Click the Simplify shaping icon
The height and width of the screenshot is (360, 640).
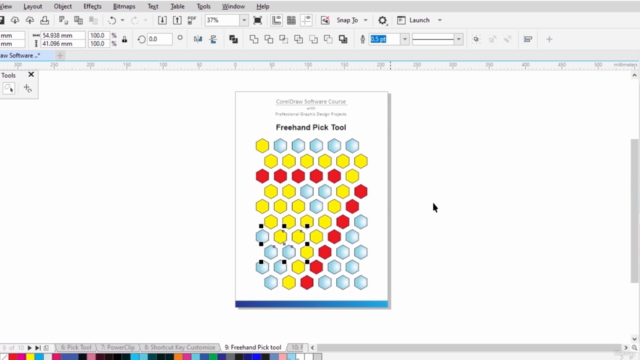pyautogui.click(x=298, y=39)
